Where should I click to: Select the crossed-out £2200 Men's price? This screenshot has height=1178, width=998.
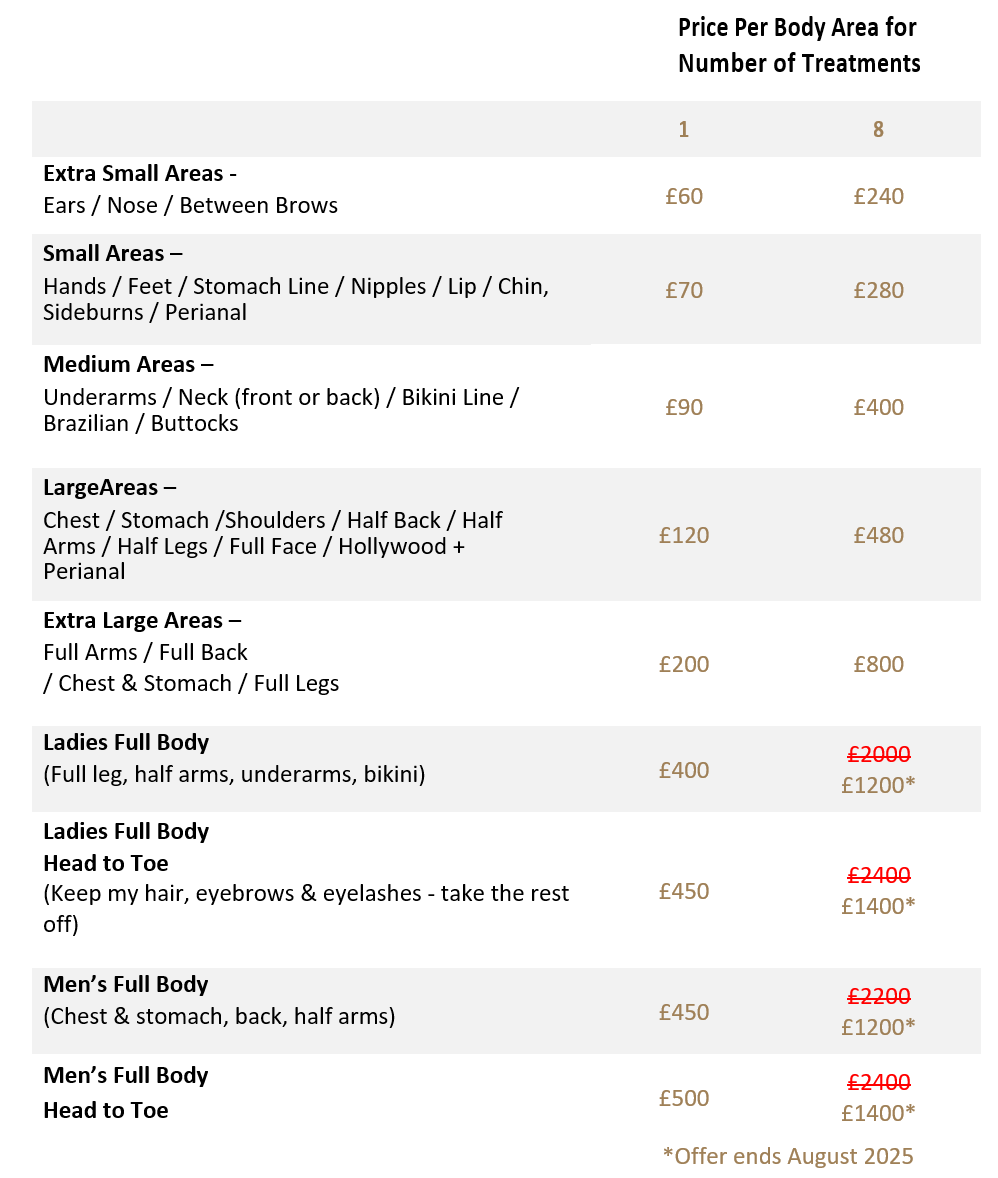pyautogui.click(x=879, y=996)
